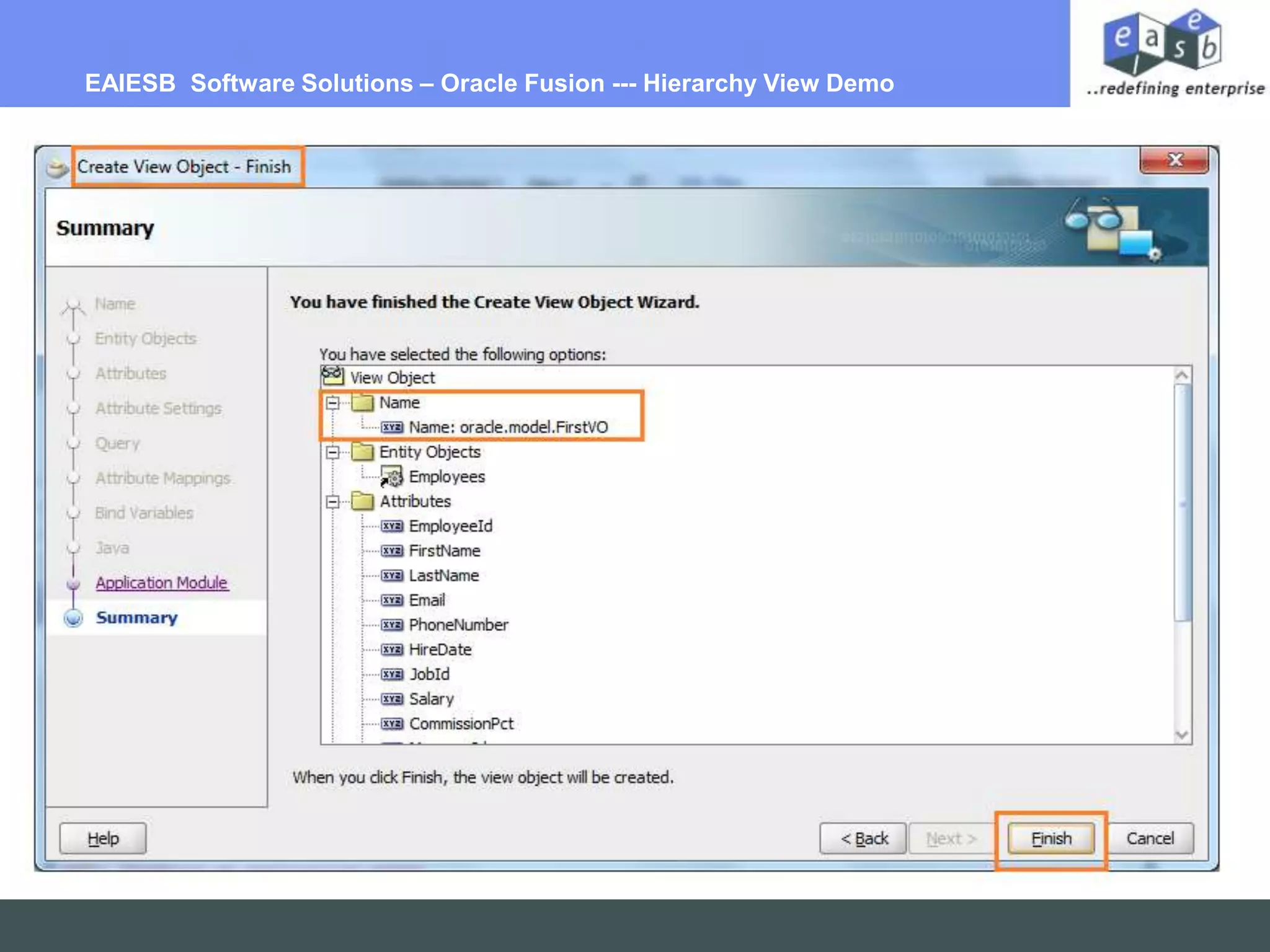The height and width of the screenshot is (952, 1270).
Task: Collapse the Name folder node
Action: click(333, 403)
